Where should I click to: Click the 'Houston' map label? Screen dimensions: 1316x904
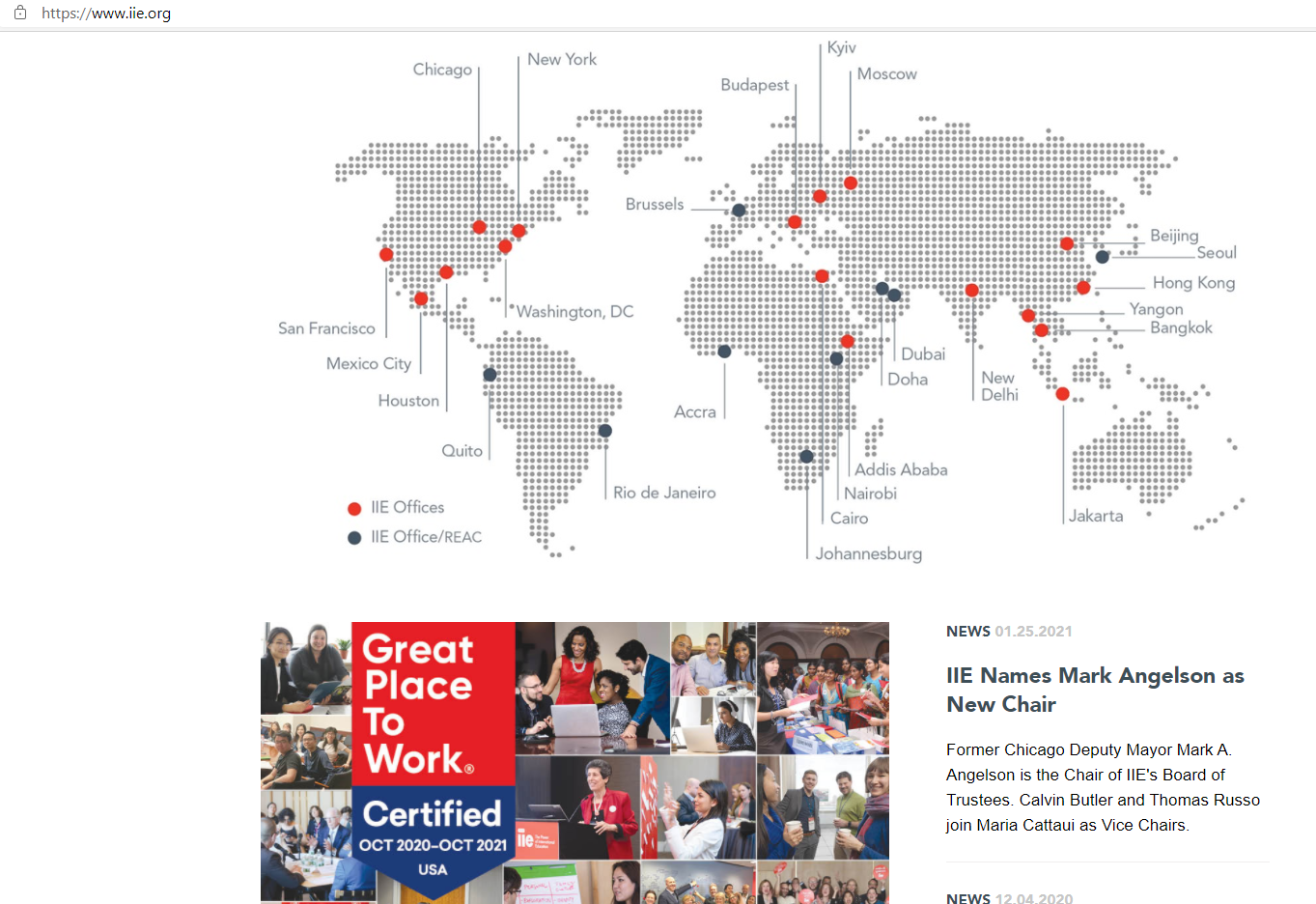[x=408, y=401]
